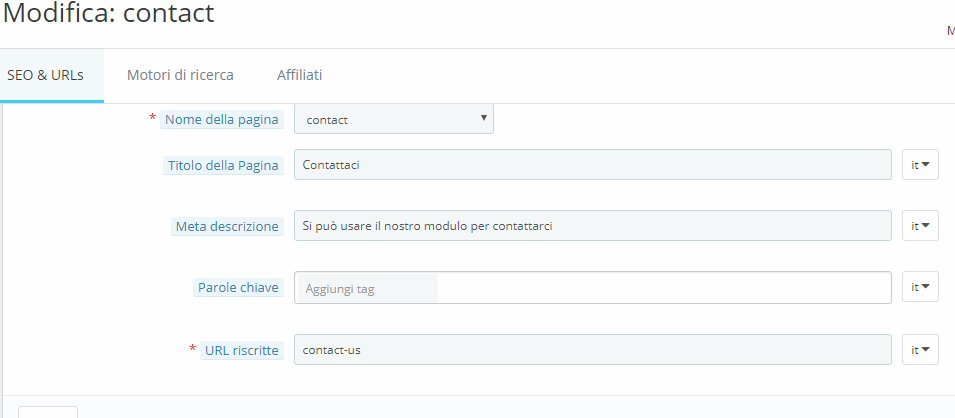The width and height of the screenshot is (955, 418).
Task: Click the URL riscritte label
Action: 242,350
